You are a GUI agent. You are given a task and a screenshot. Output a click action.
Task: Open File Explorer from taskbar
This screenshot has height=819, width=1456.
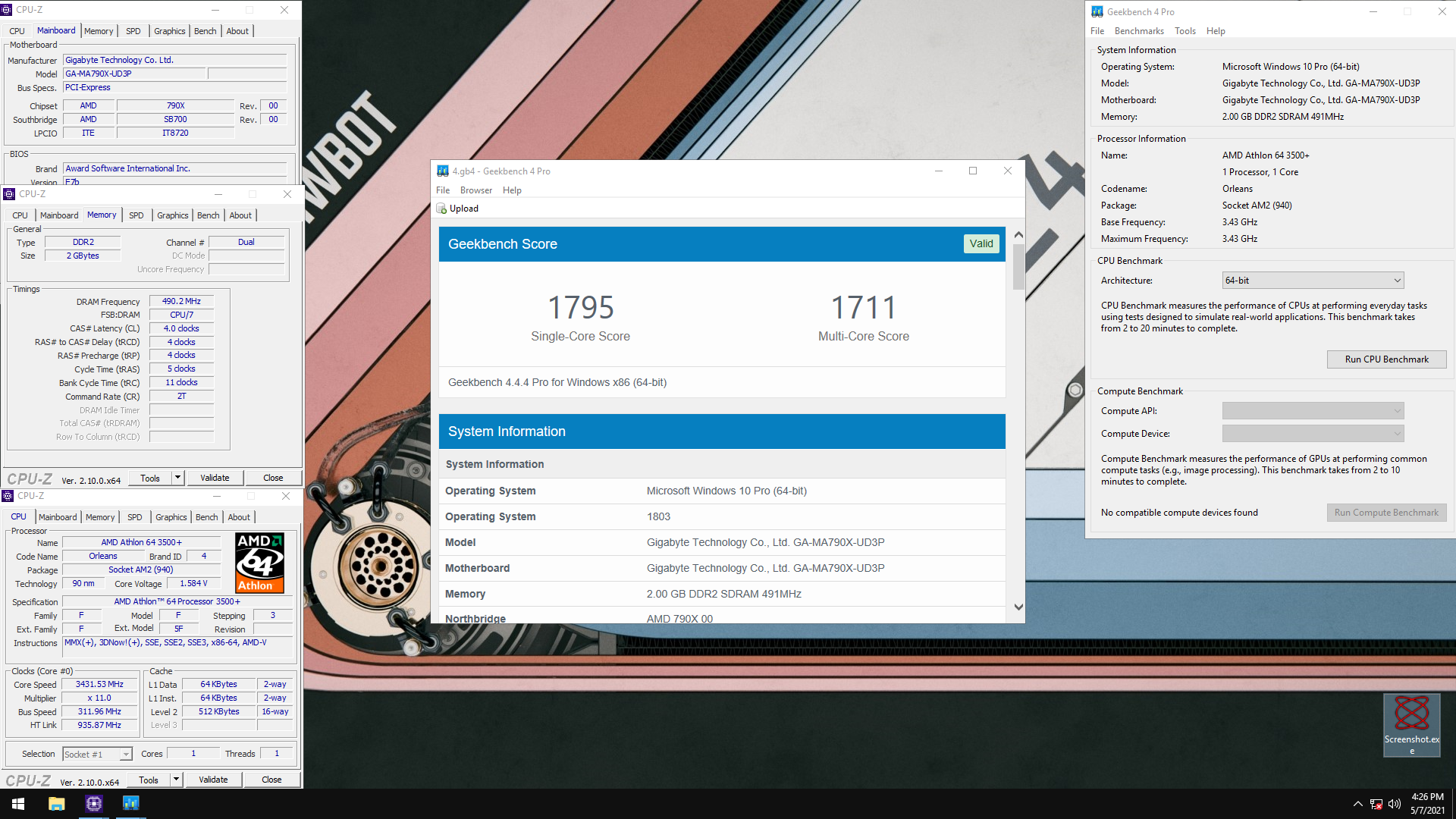56,804
